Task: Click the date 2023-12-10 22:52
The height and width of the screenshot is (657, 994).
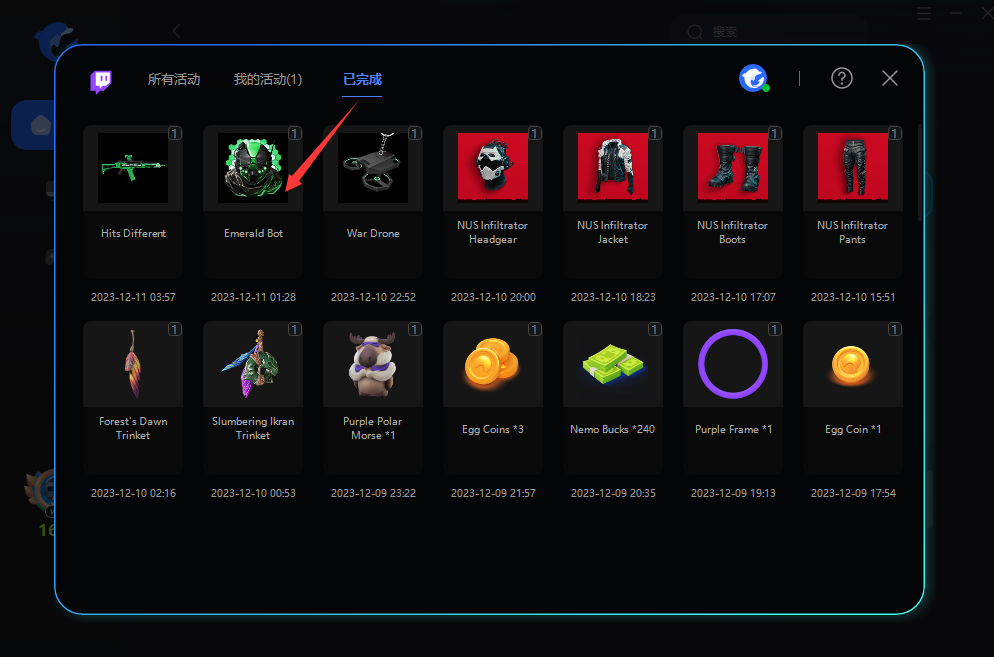Action: click(373, 297)
